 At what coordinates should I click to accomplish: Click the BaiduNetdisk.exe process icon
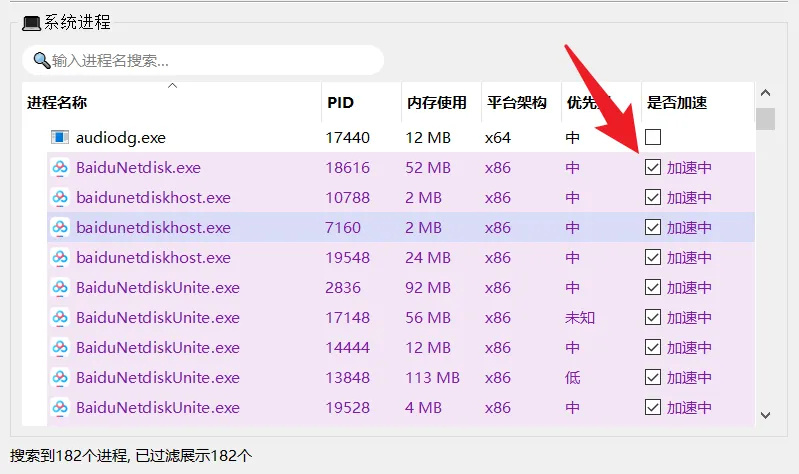point(60,167)
